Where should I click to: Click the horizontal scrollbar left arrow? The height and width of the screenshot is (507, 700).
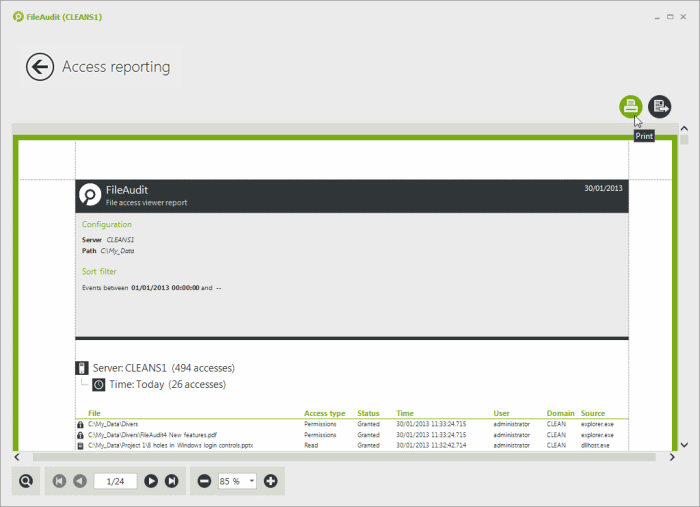[17, 457]
